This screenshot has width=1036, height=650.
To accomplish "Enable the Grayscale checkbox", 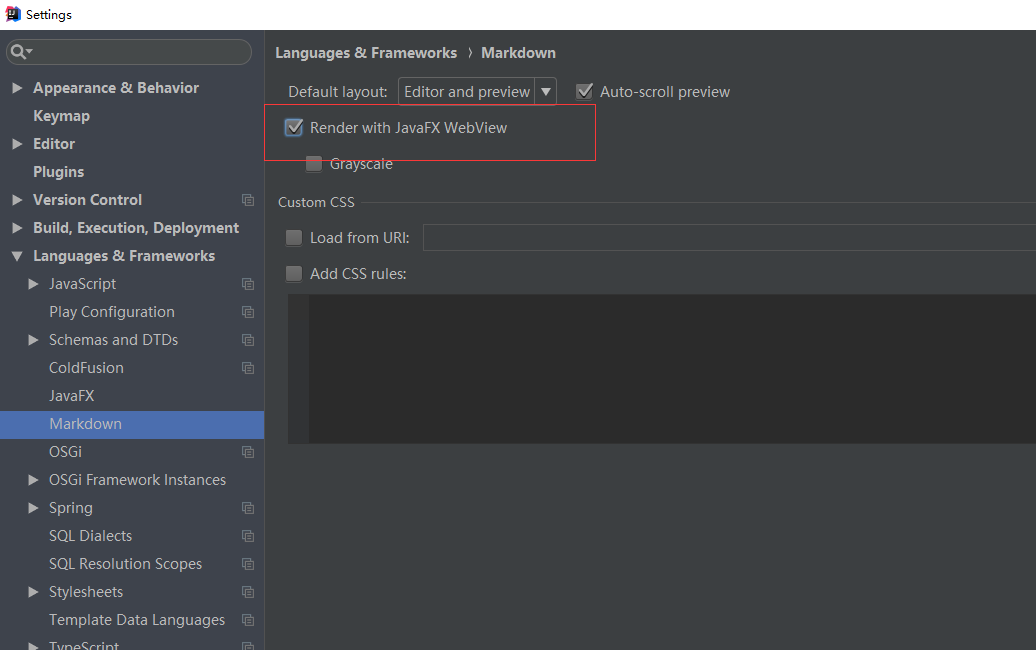I will 314,164.
